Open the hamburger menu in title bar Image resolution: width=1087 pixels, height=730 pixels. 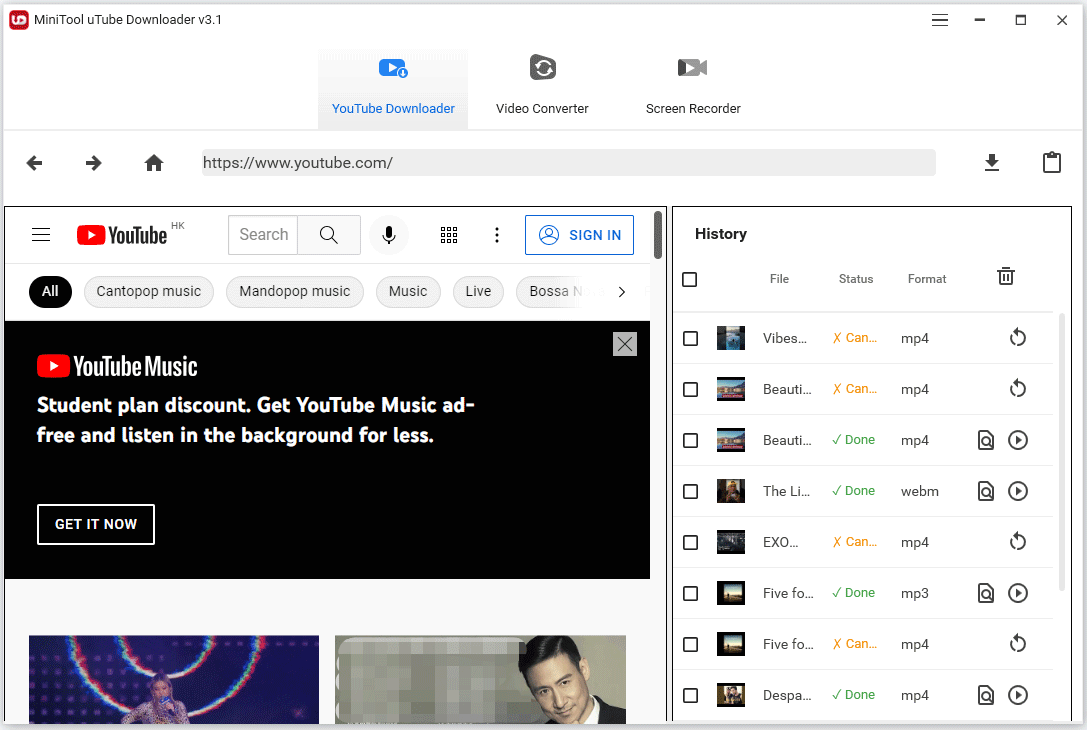click(x=939, y=20)
